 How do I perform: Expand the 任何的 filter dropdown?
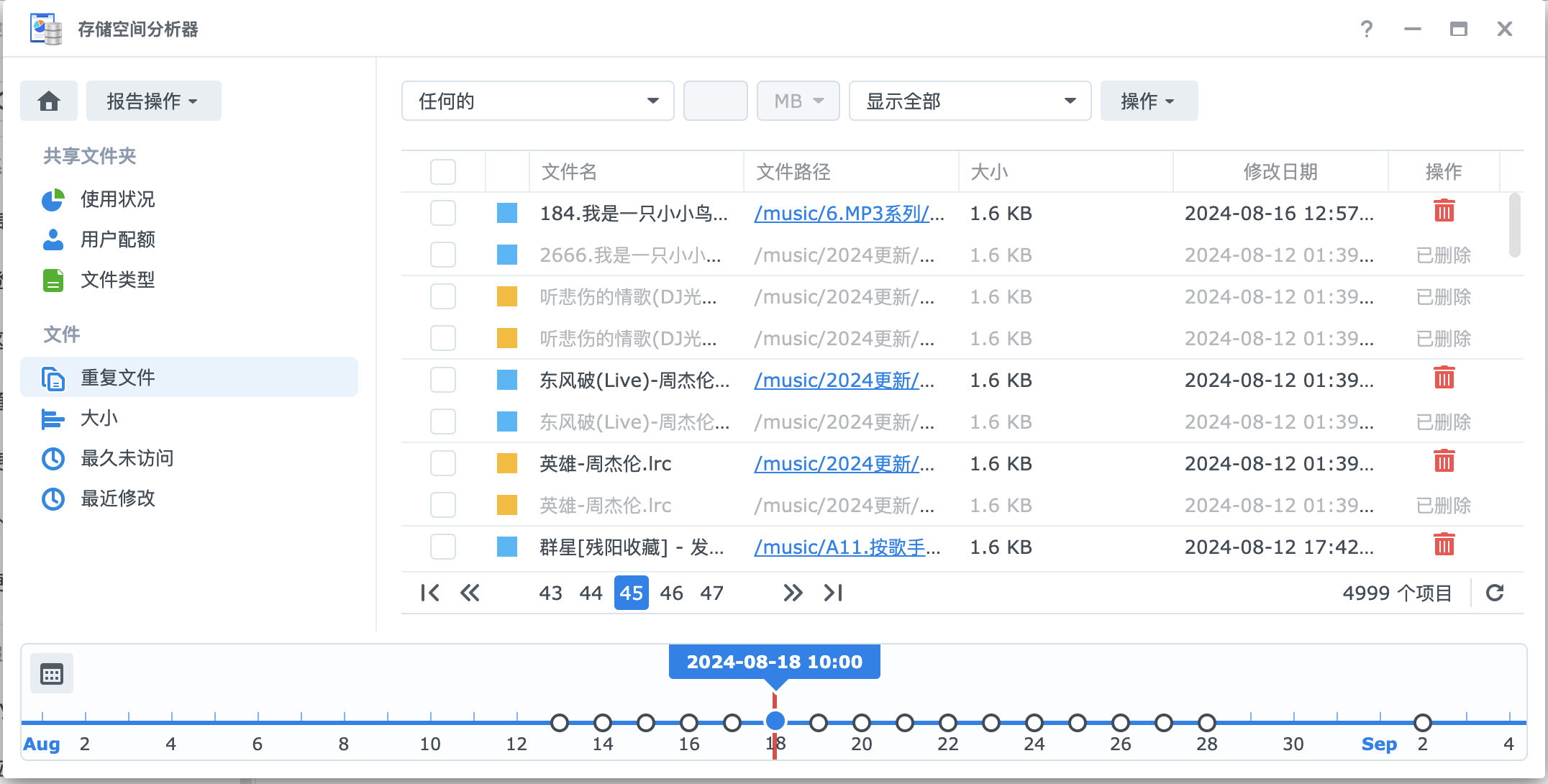coord(537,101)
